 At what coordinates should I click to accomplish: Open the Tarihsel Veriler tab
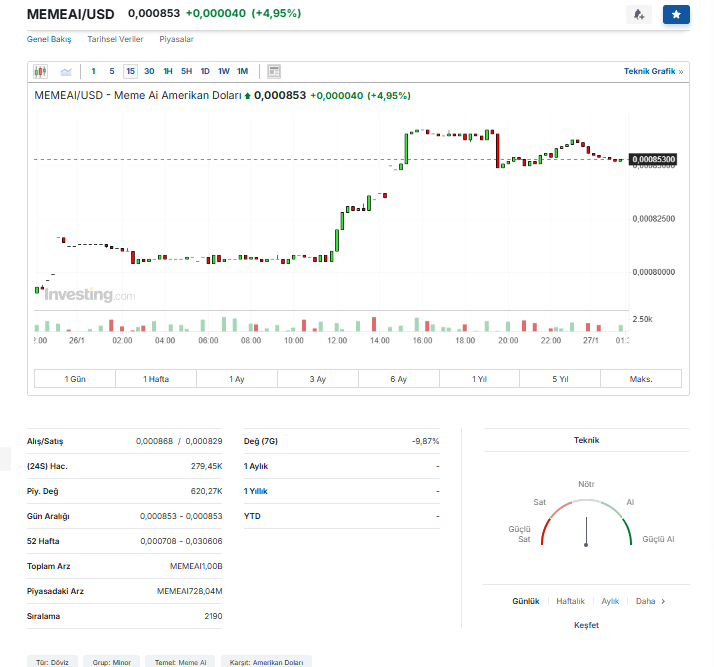coord(115,39)
